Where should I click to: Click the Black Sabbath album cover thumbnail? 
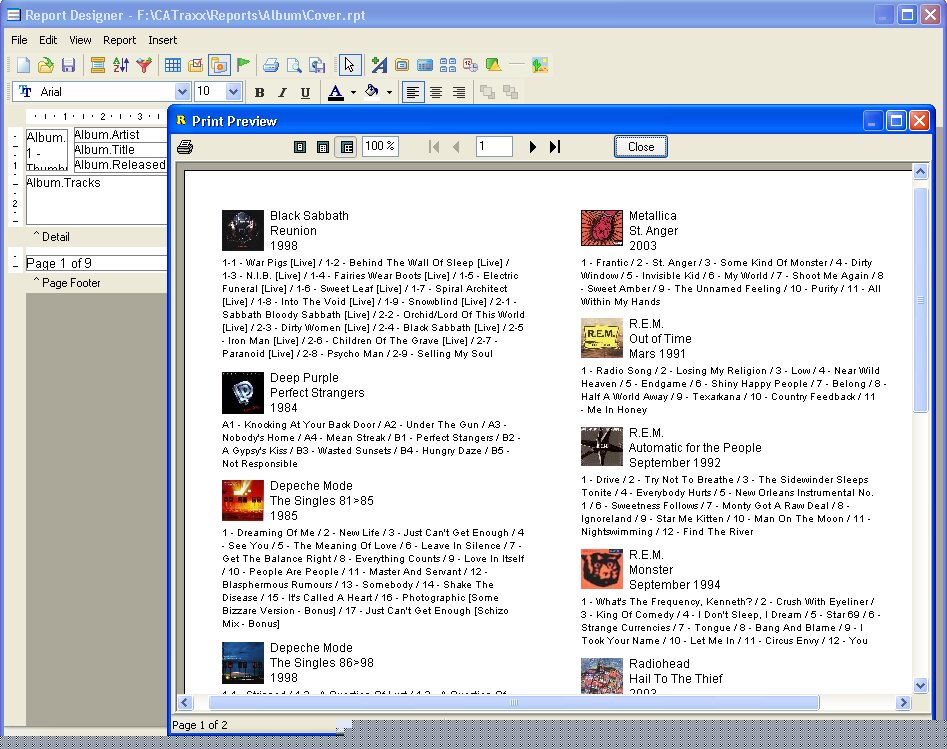243,230
